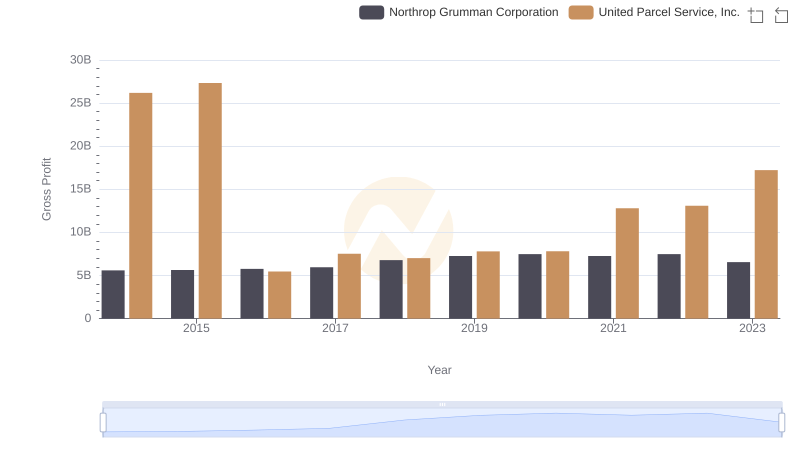The width and height of the screenshot is (800, 461).
Task: Click the 5B y-axis label
Action: [x=84, y=275]
